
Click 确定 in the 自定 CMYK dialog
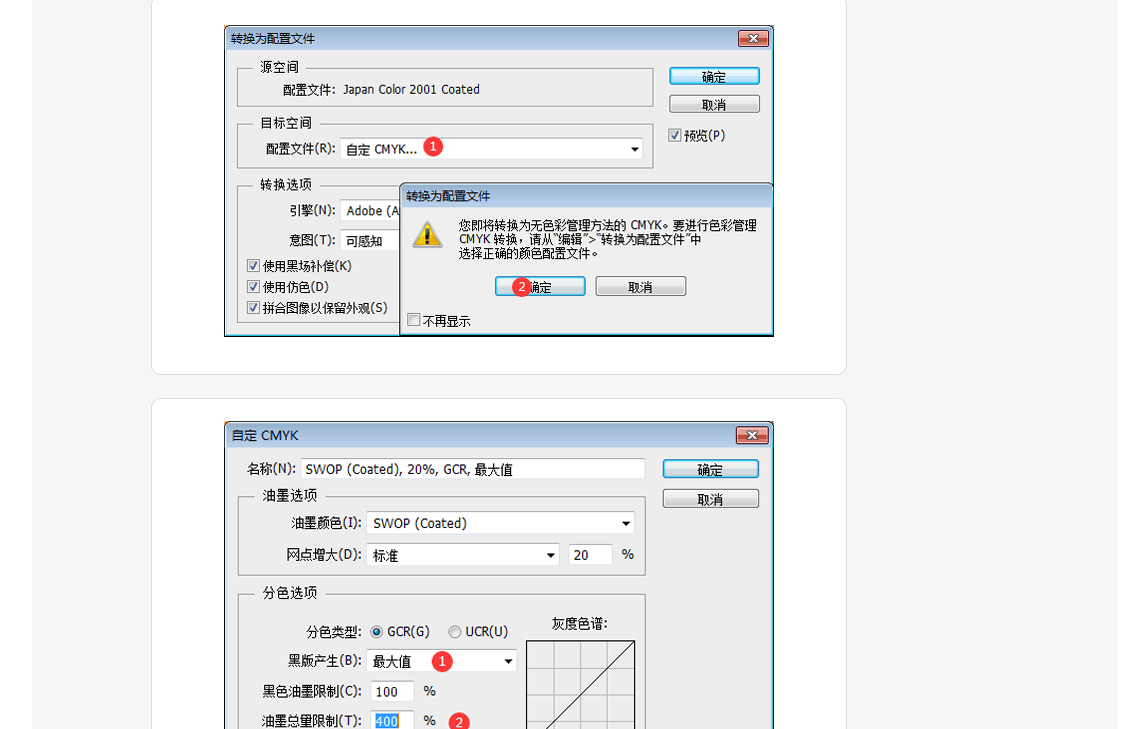710,468
